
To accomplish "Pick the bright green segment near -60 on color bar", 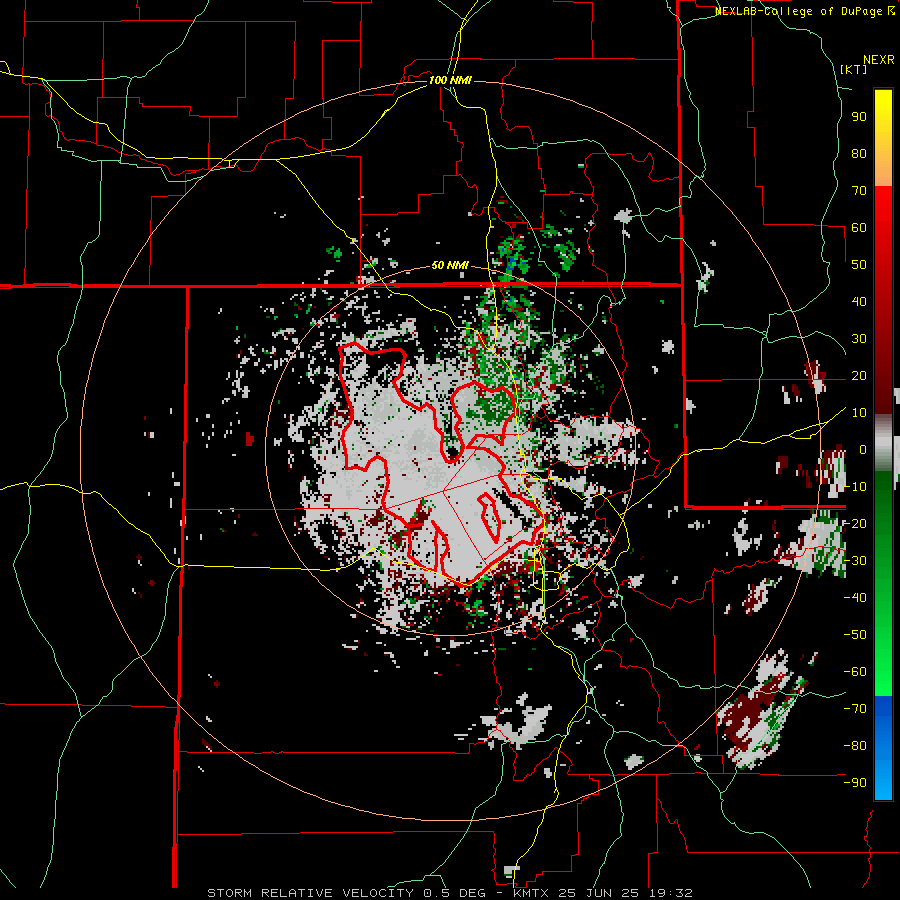I will 883,672.
